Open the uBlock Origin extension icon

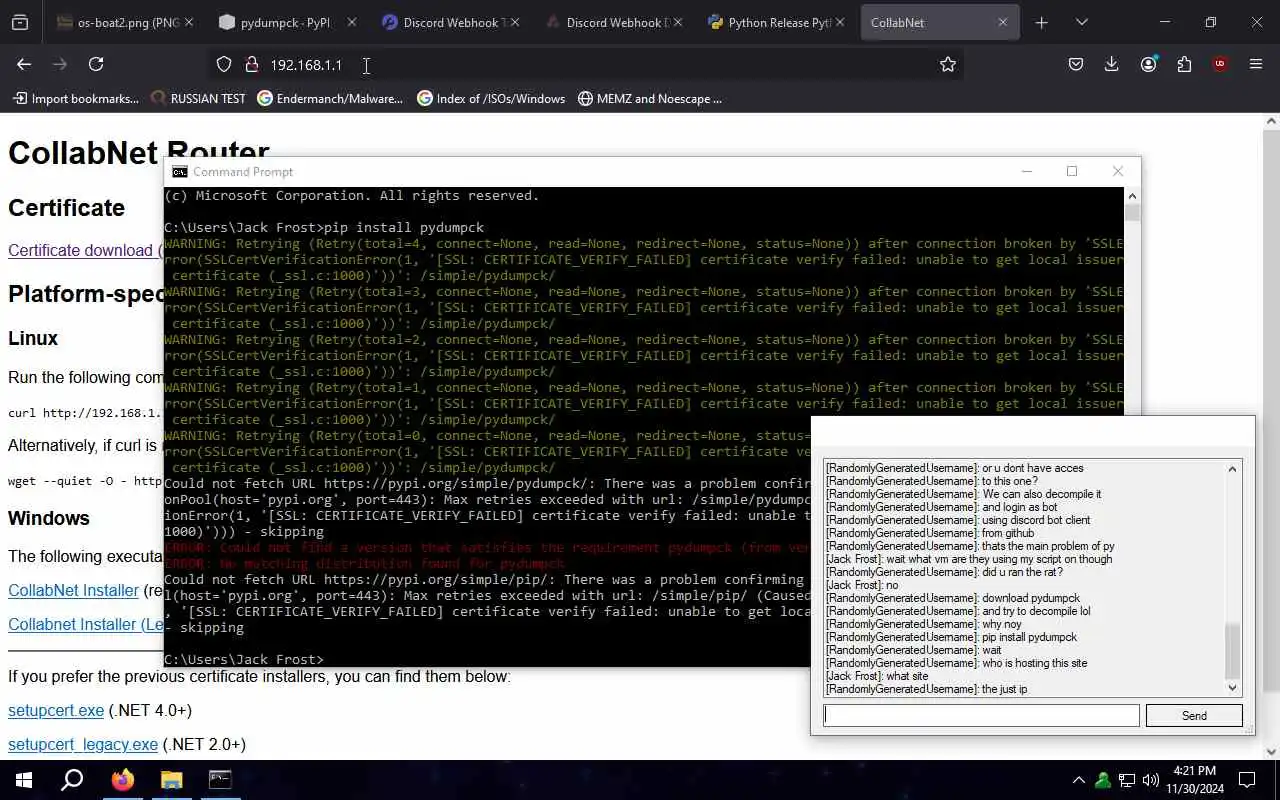pyautogui.click(x=1220, y=64)
